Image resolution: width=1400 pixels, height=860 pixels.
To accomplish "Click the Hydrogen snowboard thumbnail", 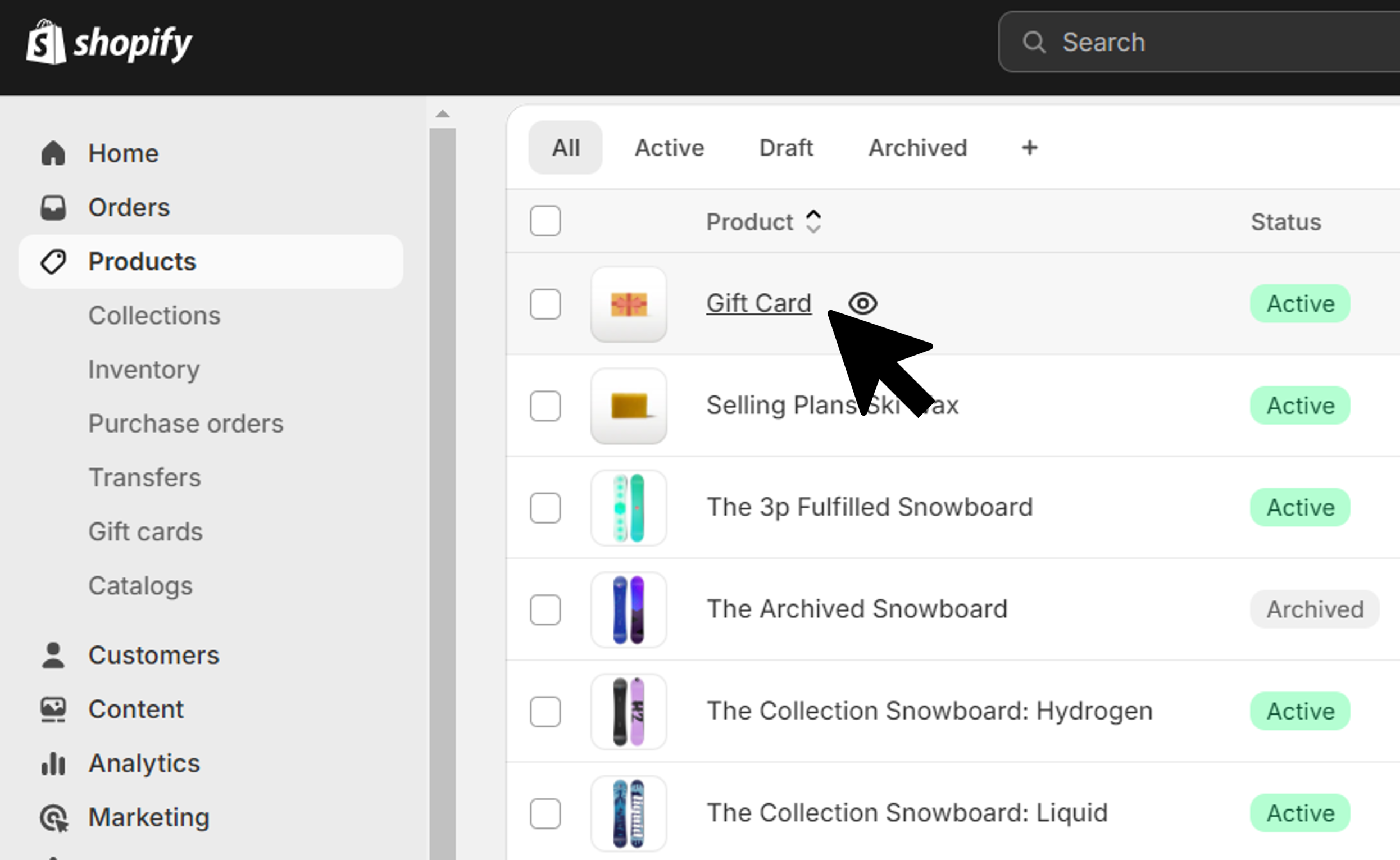I will (x=629, y=712).
